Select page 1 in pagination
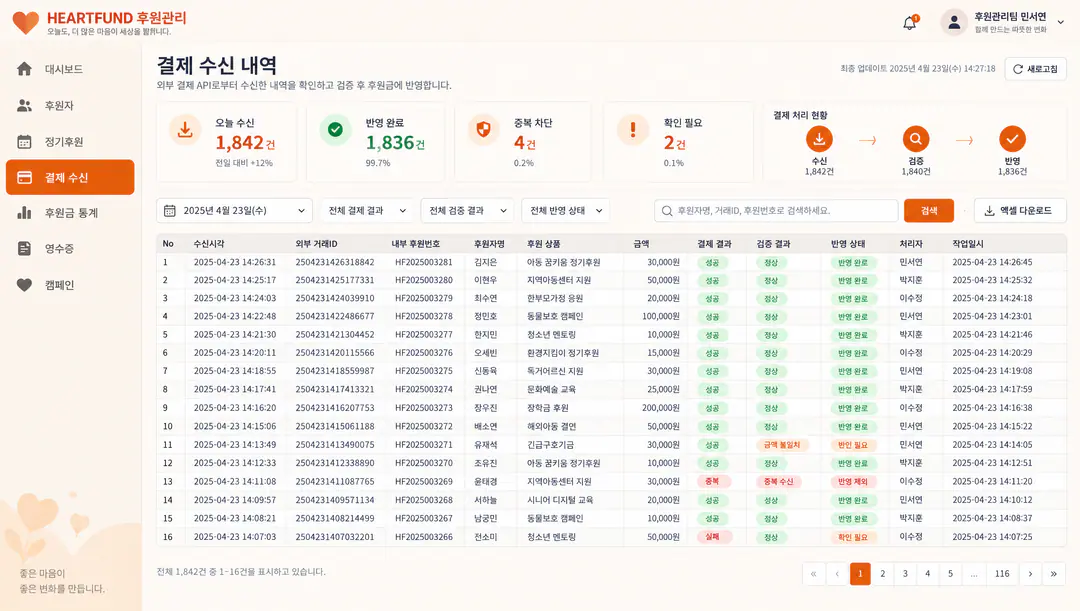 860,574
